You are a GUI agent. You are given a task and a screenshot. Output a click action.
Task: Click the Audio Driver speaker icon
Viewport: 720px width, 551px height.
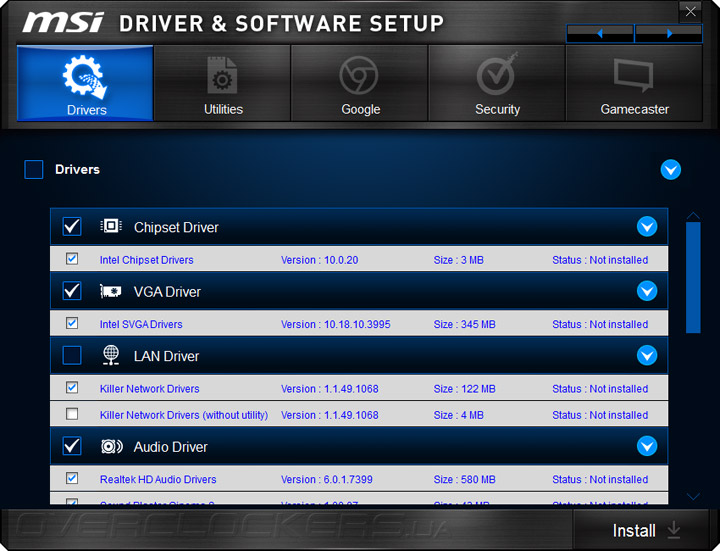(x=111, y=447)
